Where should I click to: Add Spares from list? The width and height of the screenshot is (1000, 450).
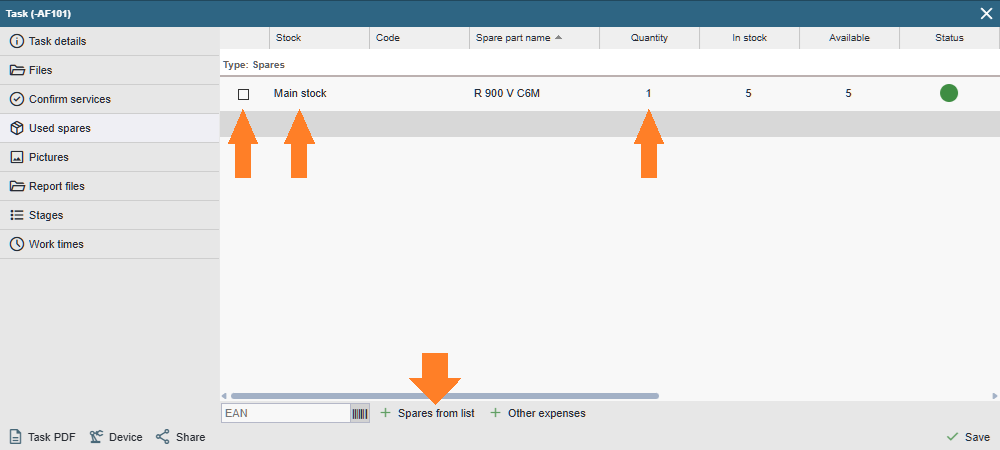pyautogui.click(x=428, y=413)
